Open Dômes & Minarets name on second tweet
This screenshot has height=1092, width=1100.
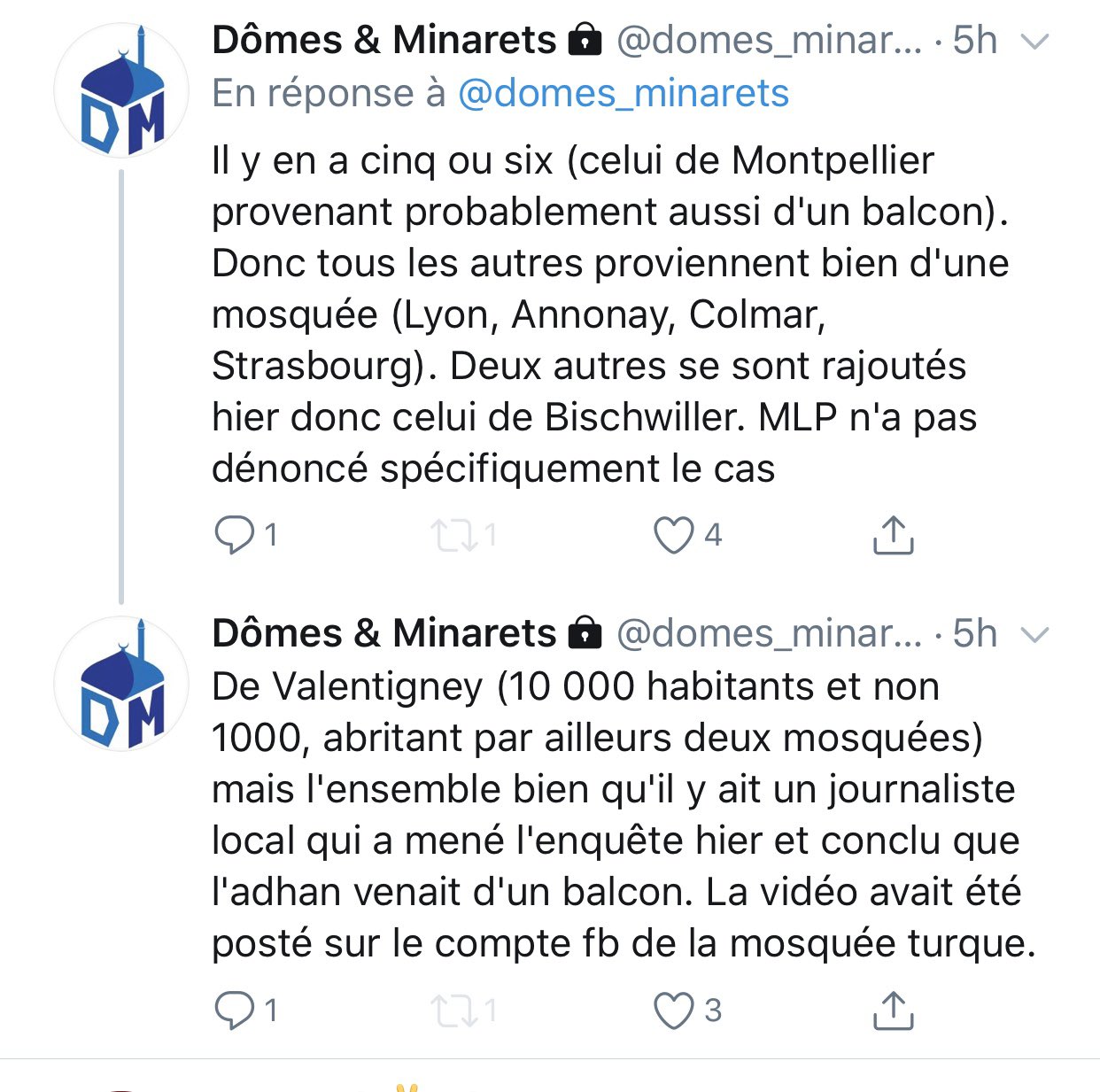coord(383,634)
